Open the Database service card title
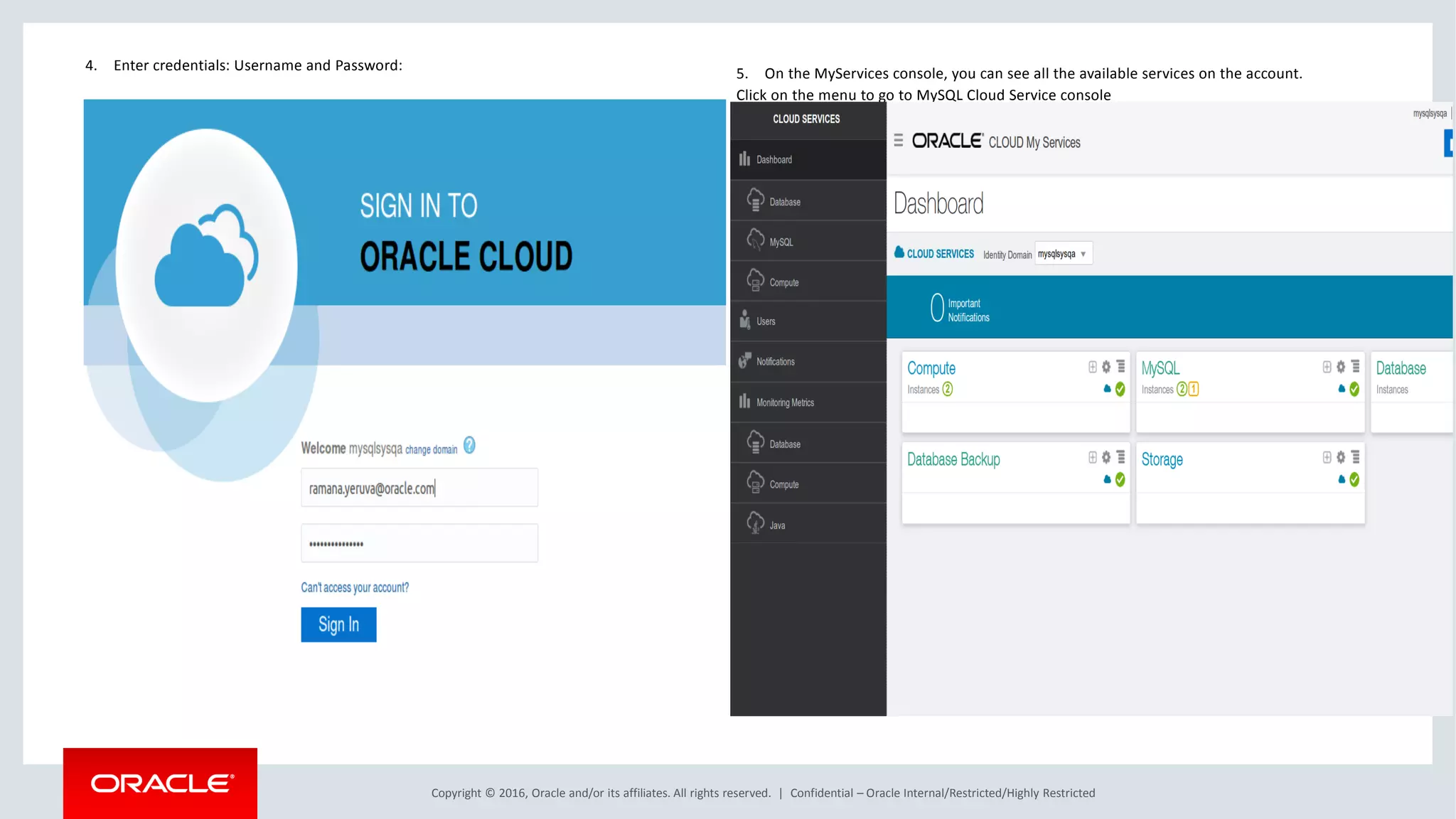Screen dimensions: 1456x819 [x=1401, y=368]
